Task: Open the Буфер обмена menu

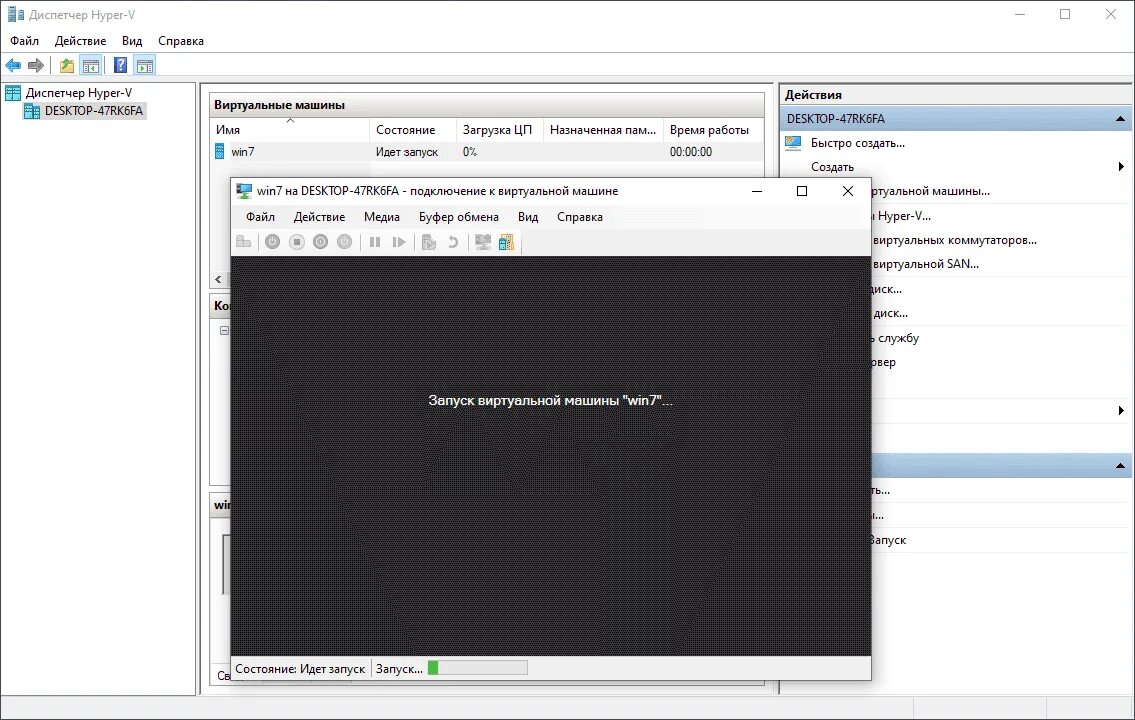Action: (458, 216)
